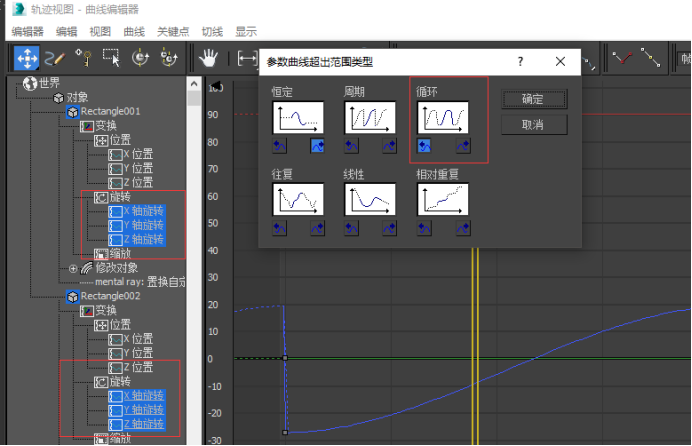The width and height of the screenshot is (692, 446).
Task: Click the red-line tangent tool icon
Action: [622, 57]
